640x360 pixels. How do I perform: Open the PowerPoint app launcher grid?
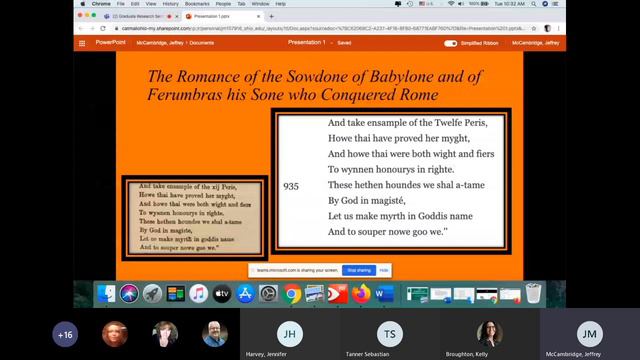coord(82,43)
